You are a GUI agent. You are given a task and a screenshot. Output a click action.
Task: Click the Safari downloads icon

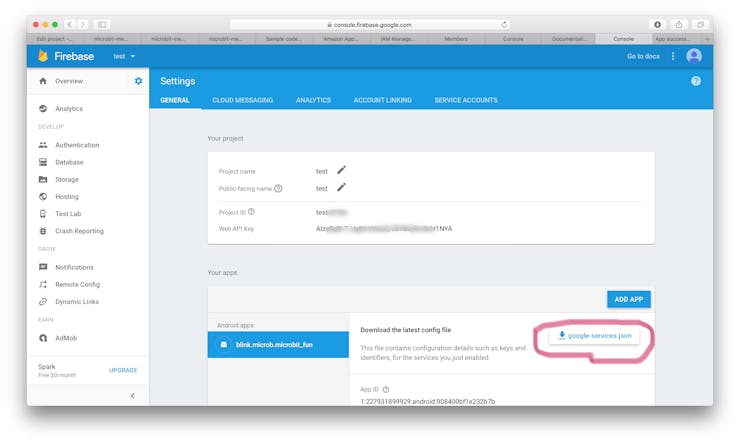(x=657, y=25)
